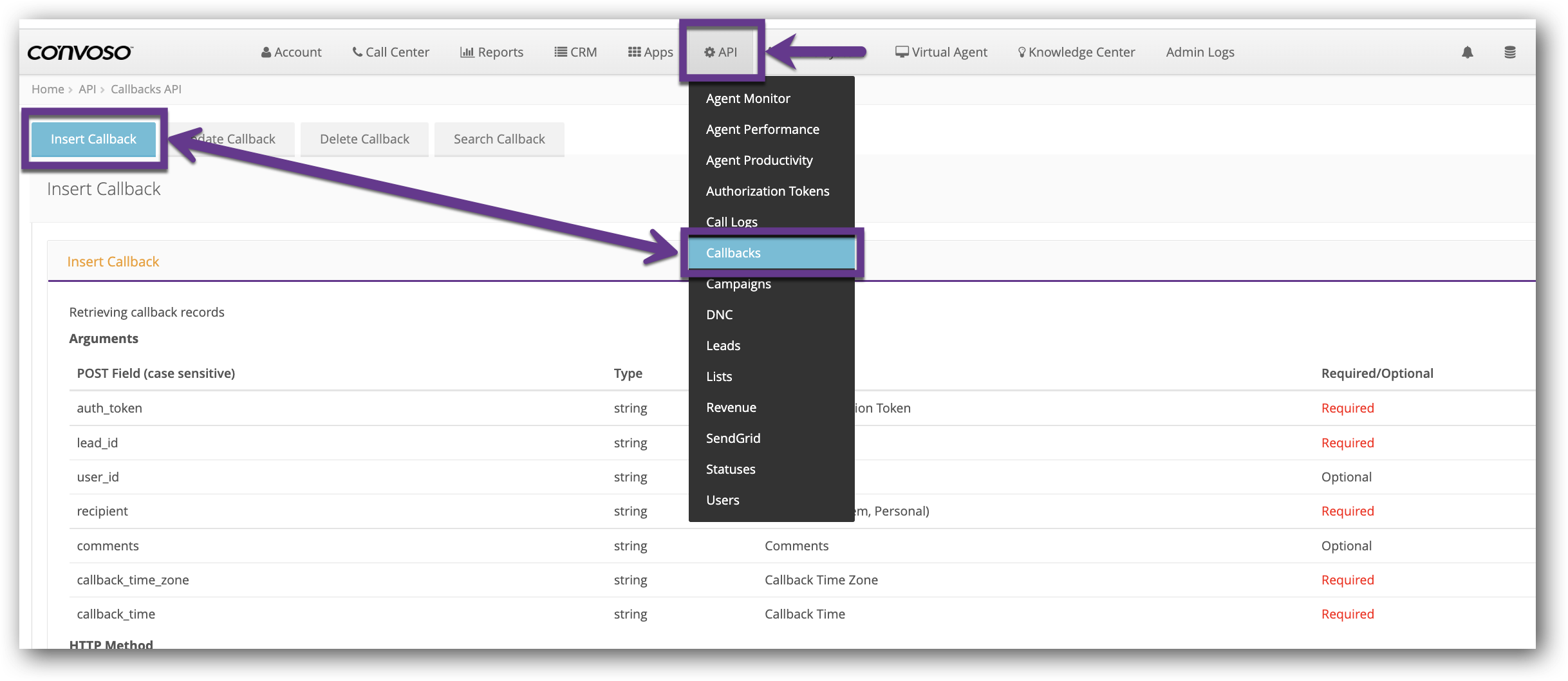Select Users from API dropdown
This screenshot has height=681, width=1568.
tap(771, 500)
